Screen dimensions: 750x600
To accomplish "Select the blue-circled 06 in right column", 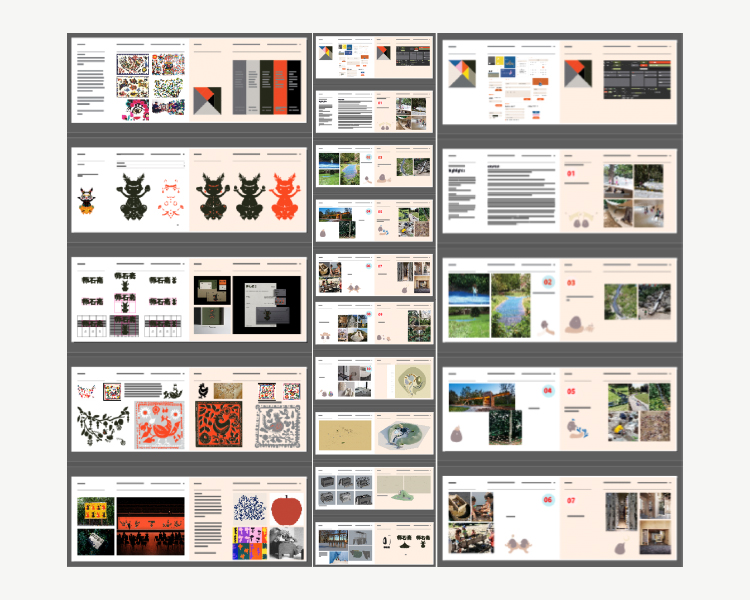I will pos(547,499).
